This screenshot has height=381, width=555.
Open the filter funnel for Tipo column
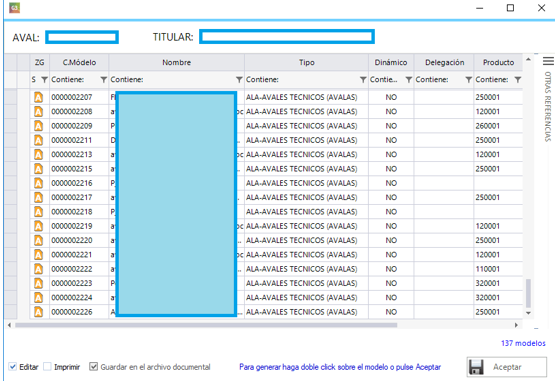point(363,80)
